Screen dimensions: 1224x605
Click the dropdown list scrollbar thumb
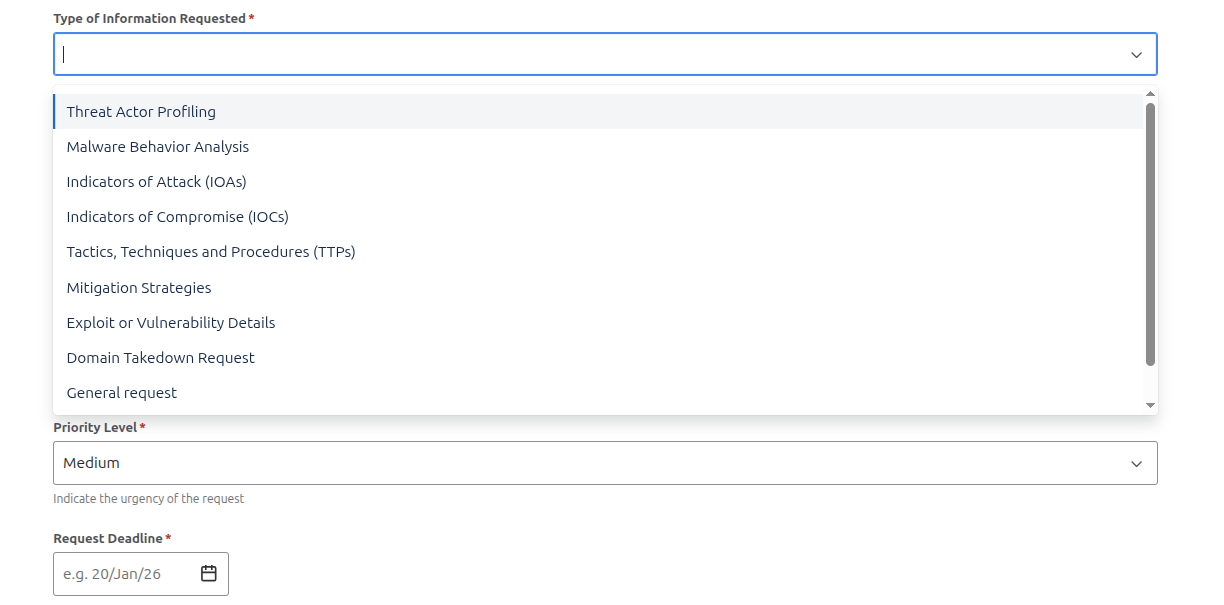point(1150,235)
